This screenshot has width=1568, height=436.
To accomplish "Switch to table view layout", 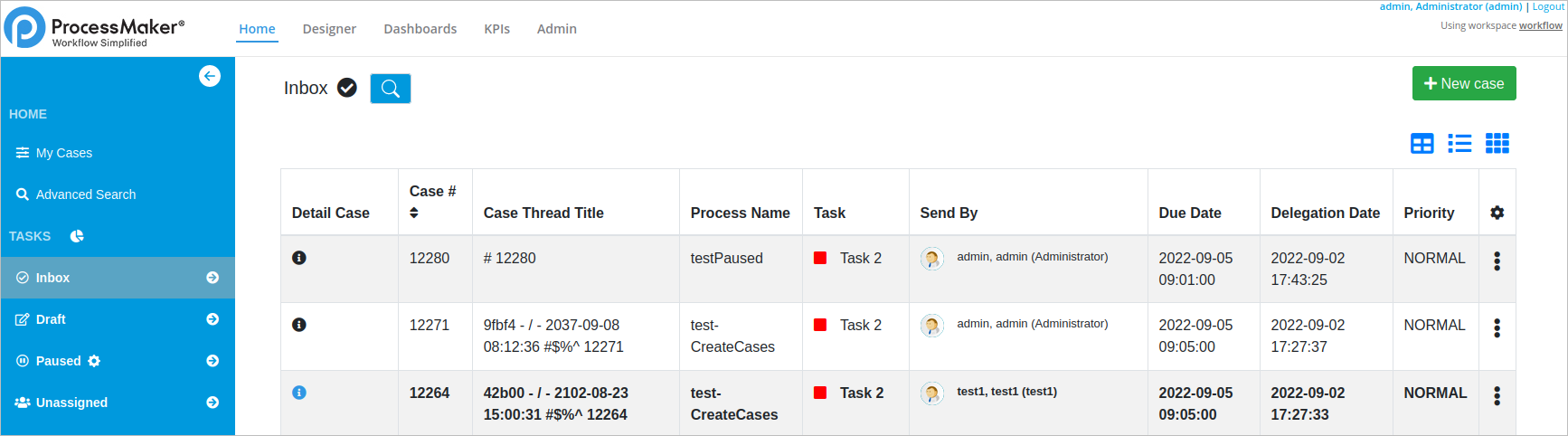I will (1422, 144).
